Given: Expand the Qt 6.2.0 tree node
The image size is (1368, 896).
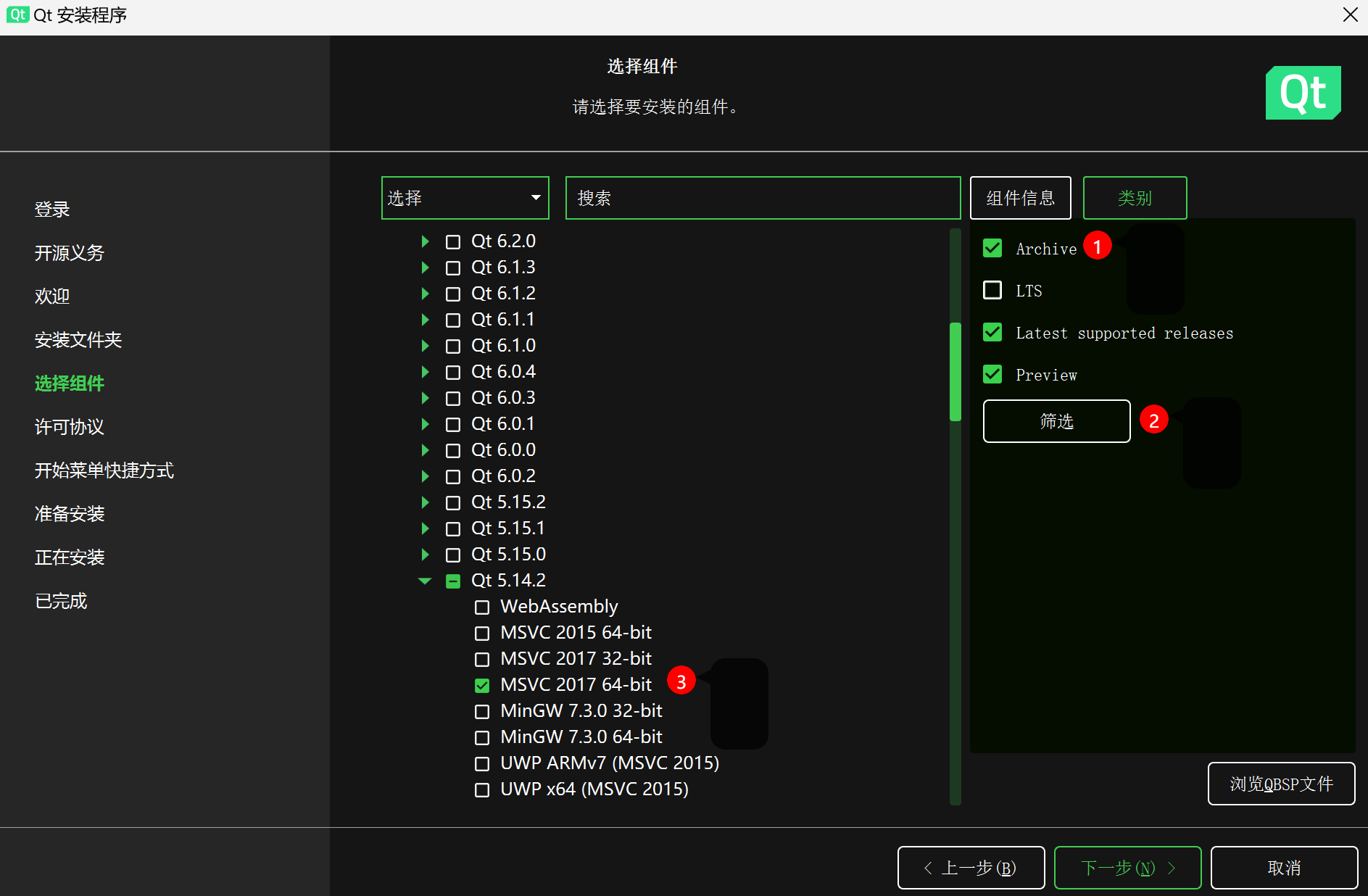Looking at the screenshot, I should click(426, 241).
